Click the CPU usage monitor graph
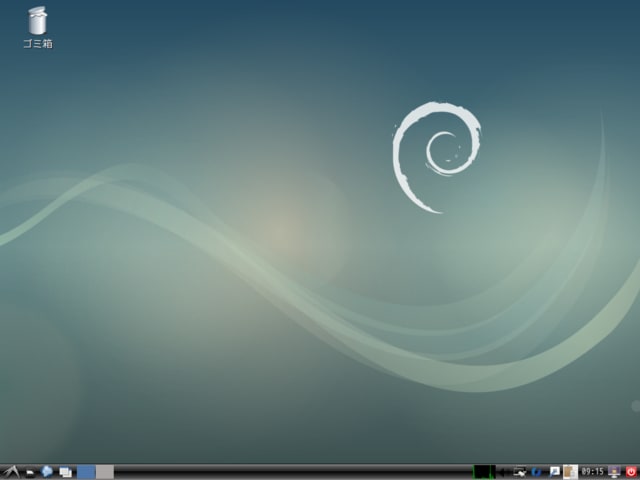The width and height of the screenshot is (640, 480). click(484, 472)
